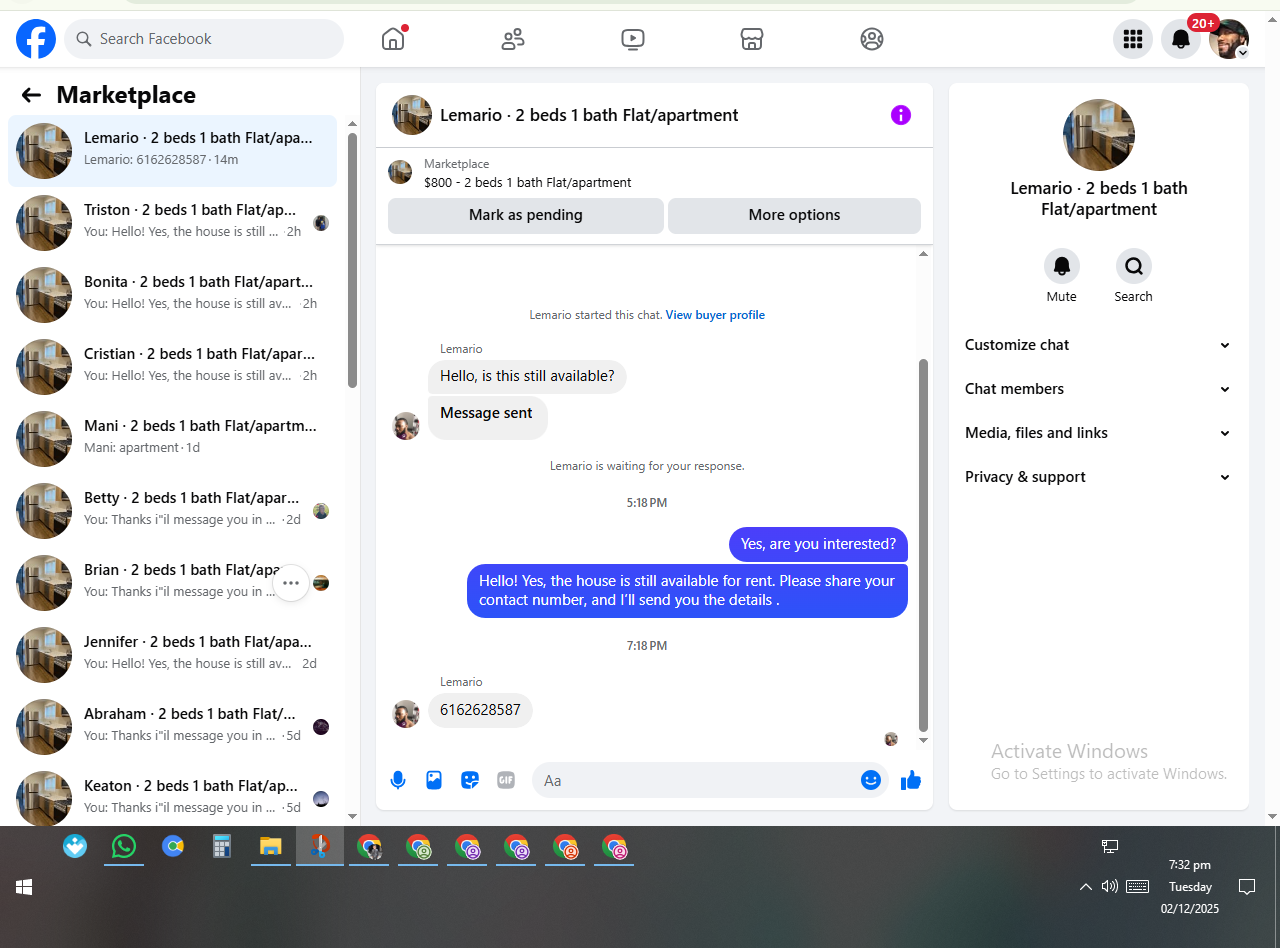Click the message thread scrollbar
Screen dimensions: 1280x948
click(x=923, y=545)
